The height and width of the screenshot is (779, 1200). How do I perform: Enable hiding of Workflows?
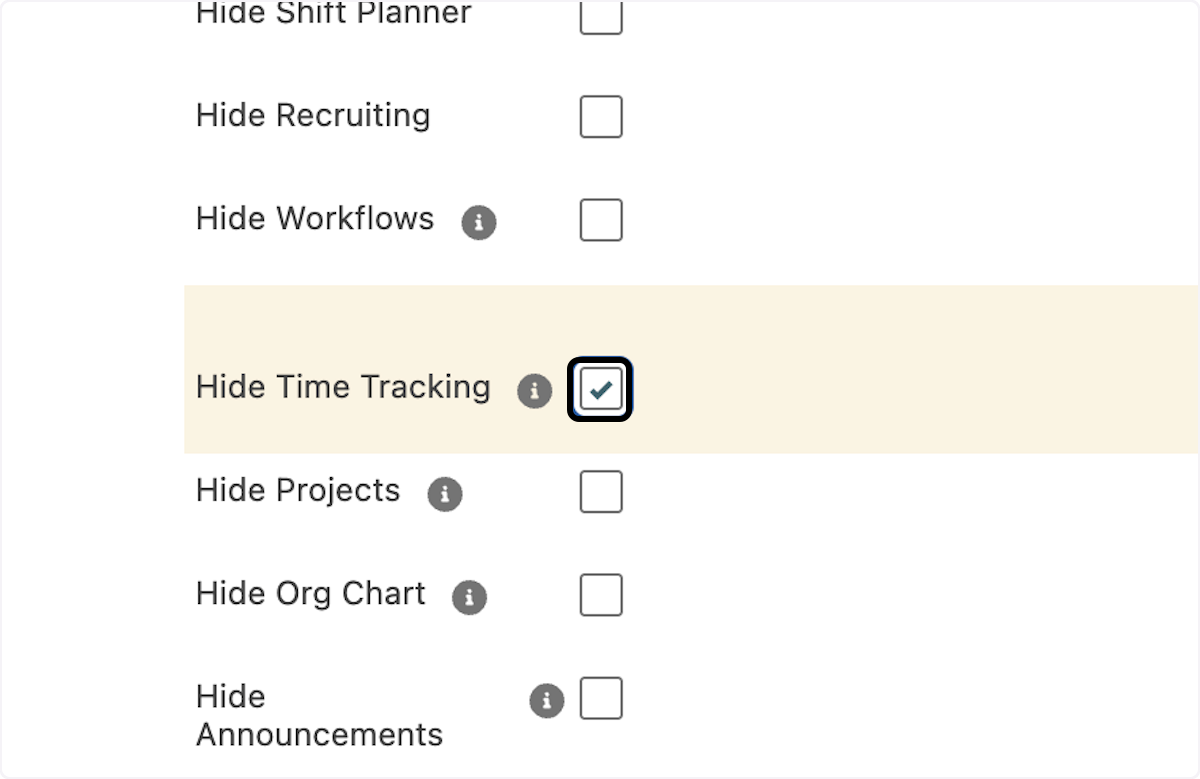point(601,220)
